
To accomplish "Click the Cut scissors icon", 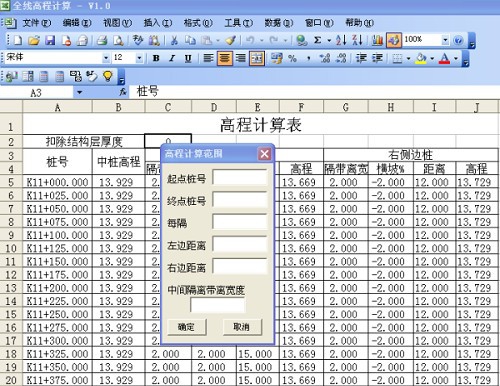I will click(174, 40).
